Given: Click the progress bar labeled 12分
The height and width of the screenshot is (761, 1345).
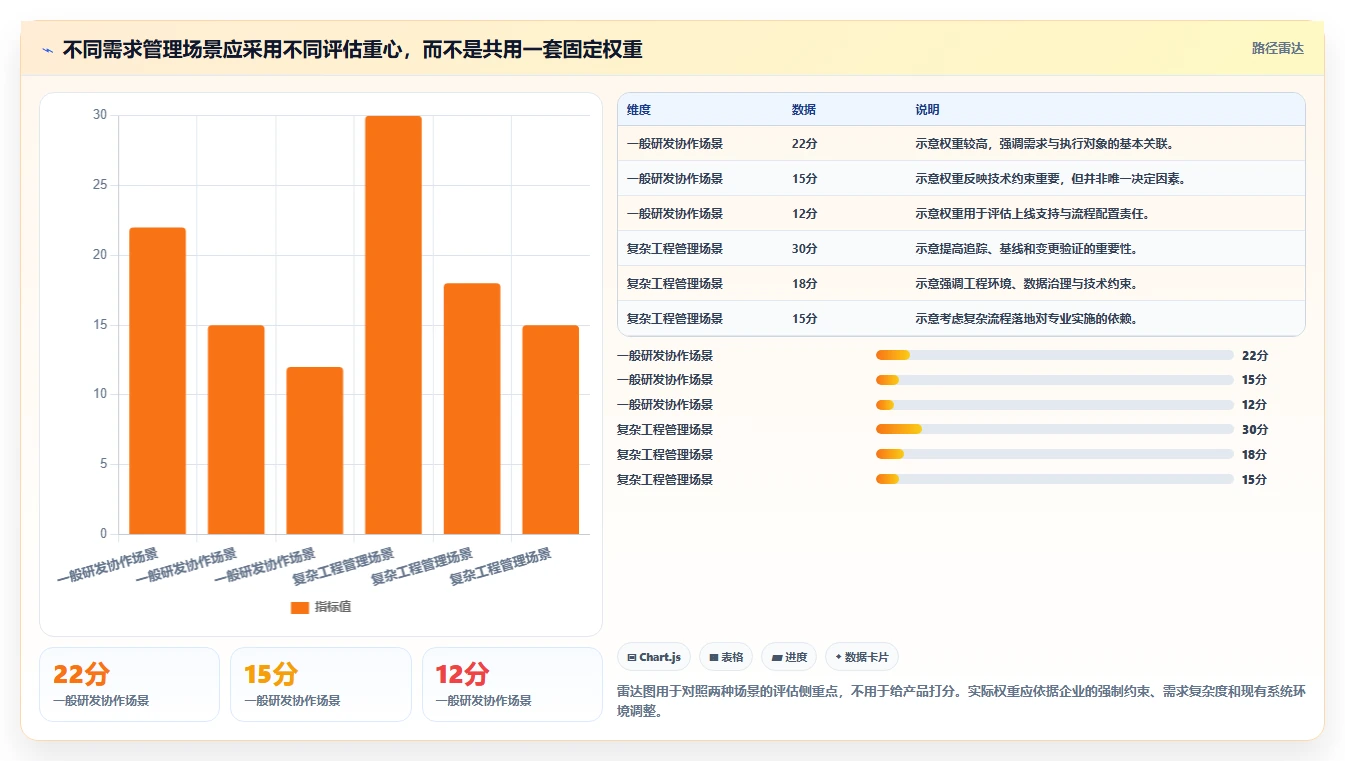Looking at the screenshot, I should coord(1054,405).
